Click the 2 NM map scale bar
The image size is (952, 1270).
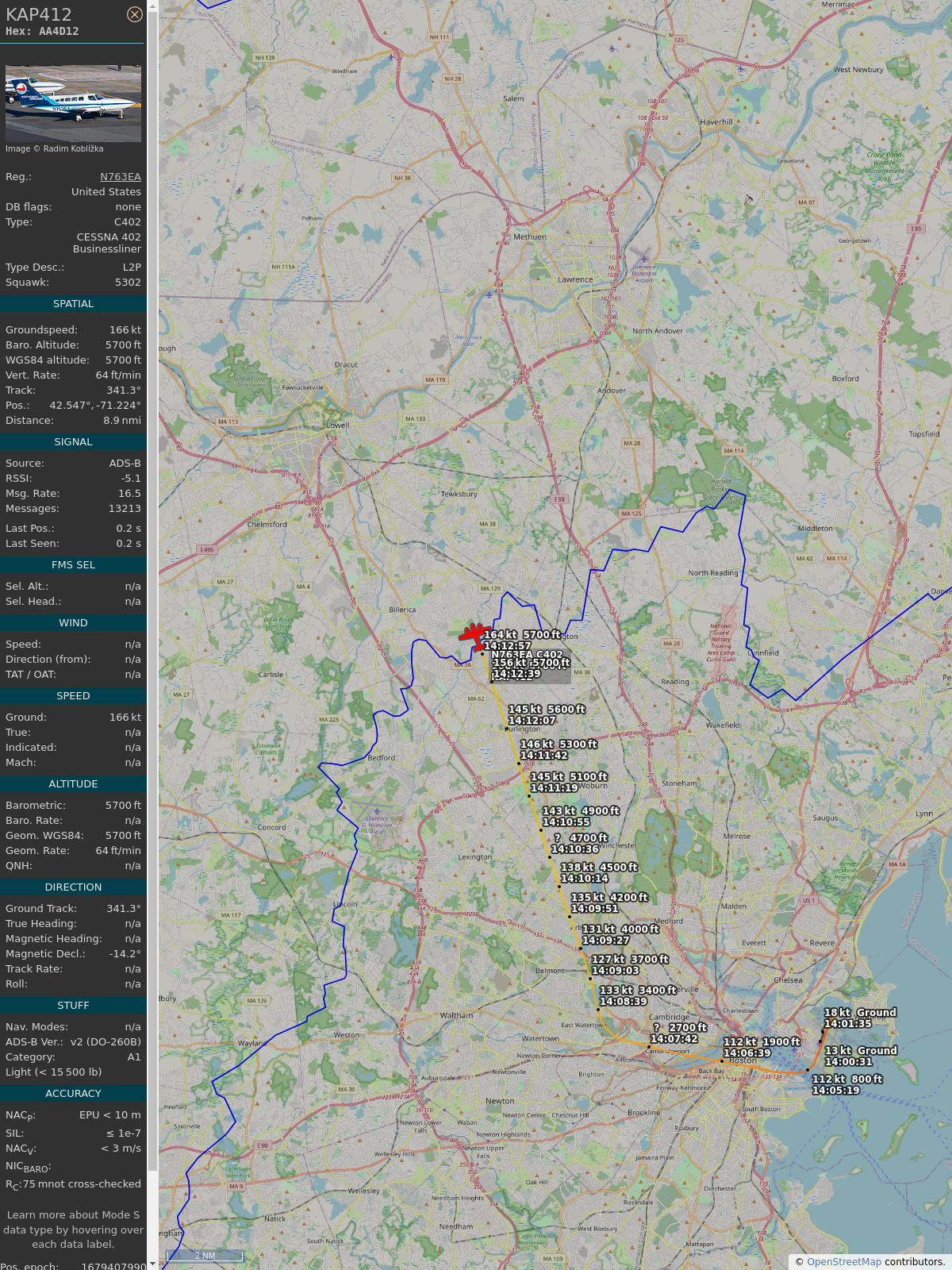coord(205,1256)
